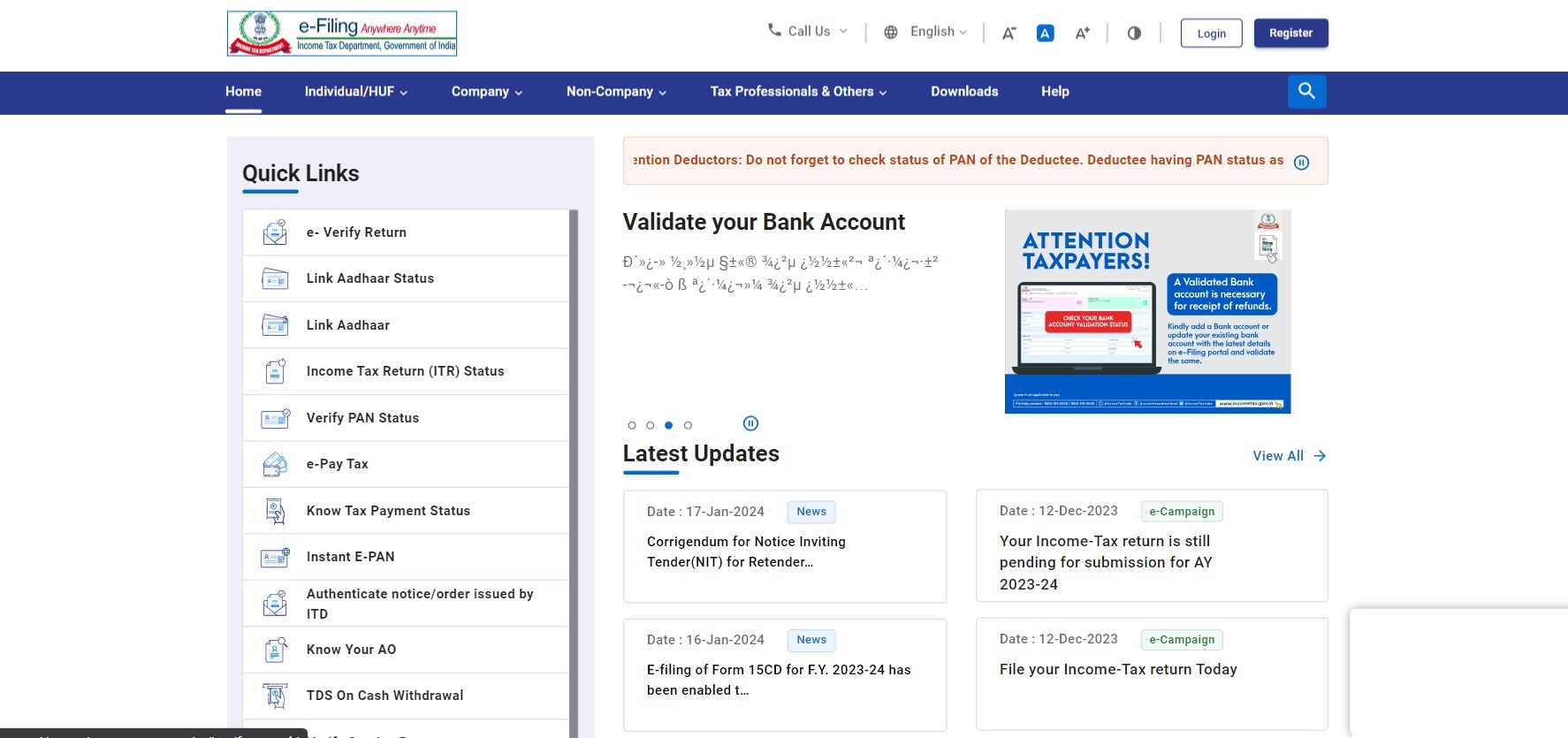The image size is (1568, 738).
Task: Decrease font size with A- icon
Action: [x=1009, y=34]
